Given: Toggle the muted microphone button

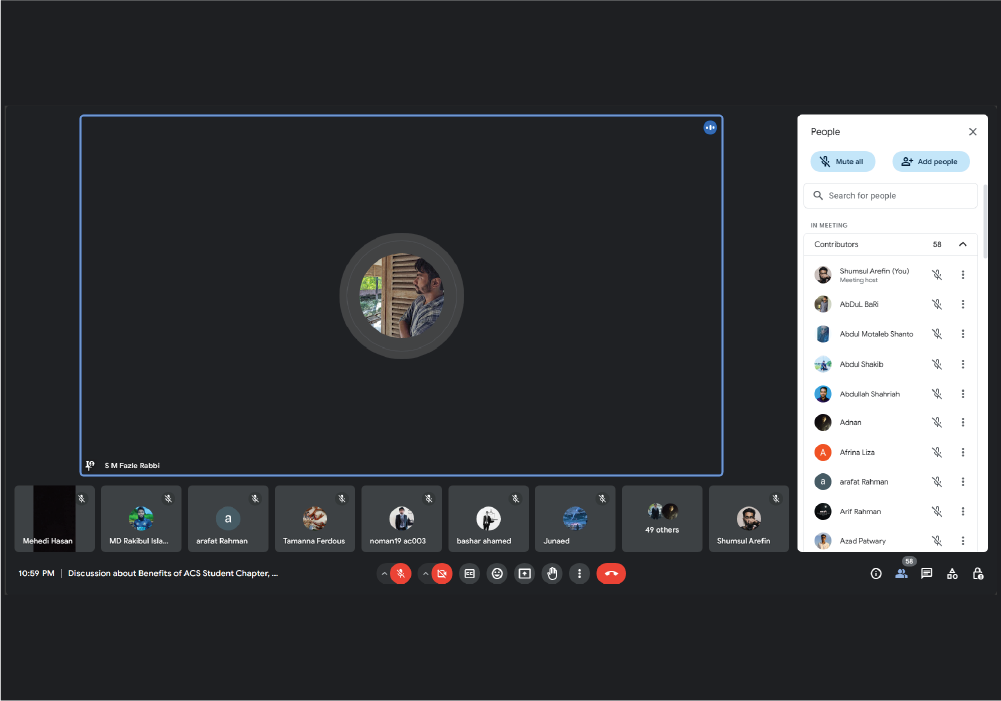Looking at the screenshot, I should pyautogui.click(x=401, y=574).
